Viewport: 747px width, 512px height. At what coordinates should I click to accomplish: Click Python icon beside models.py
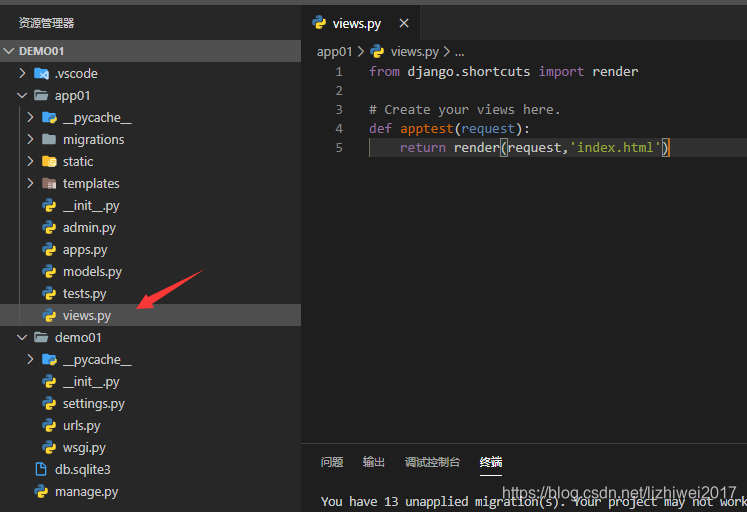coord(49,271)
